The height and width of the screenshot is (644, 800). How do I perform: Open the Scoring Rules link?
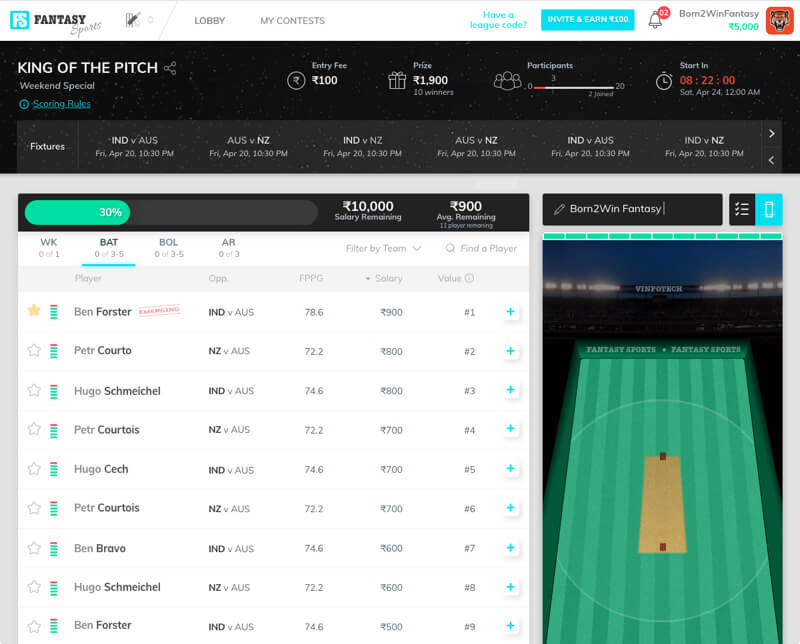pyautogui.click(x=61, y=104)
